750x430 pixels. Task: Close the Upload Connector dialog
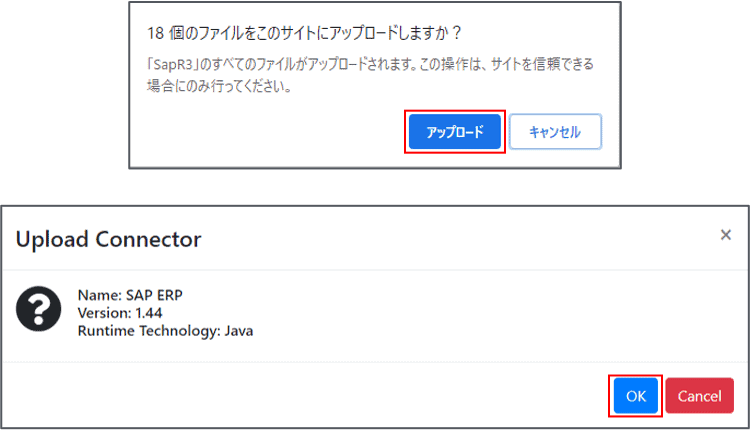point(725,235)
